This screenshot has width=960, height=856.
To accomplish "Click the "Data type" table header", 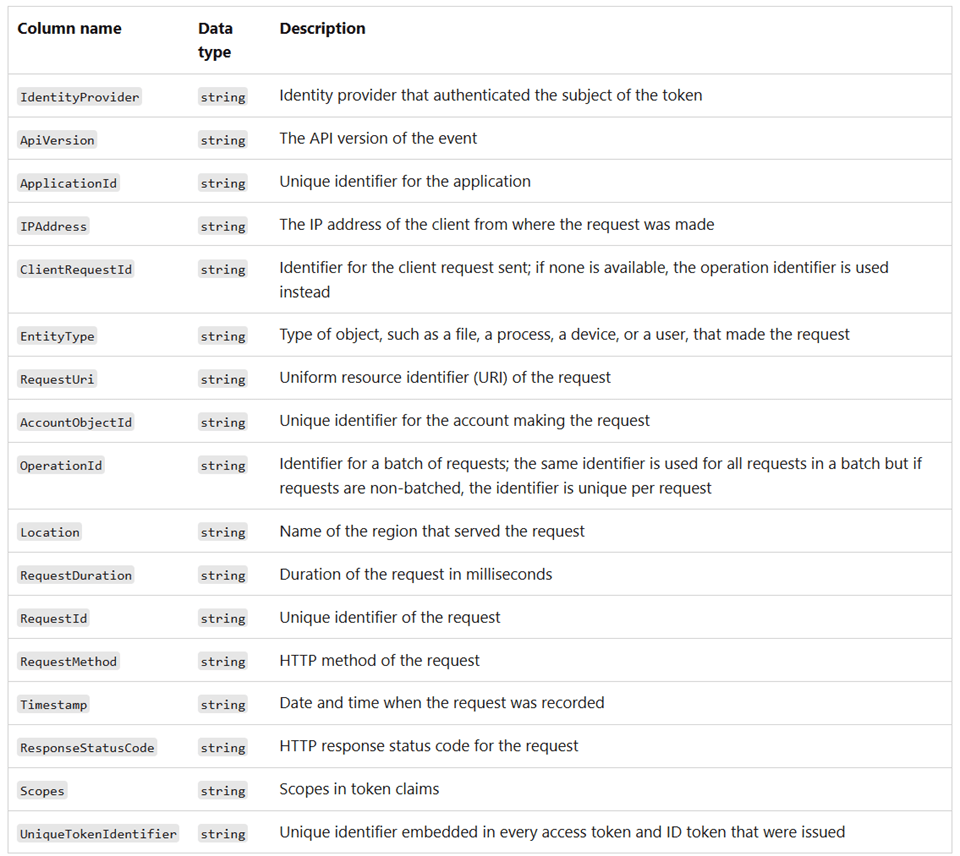I will click(214, 40).
